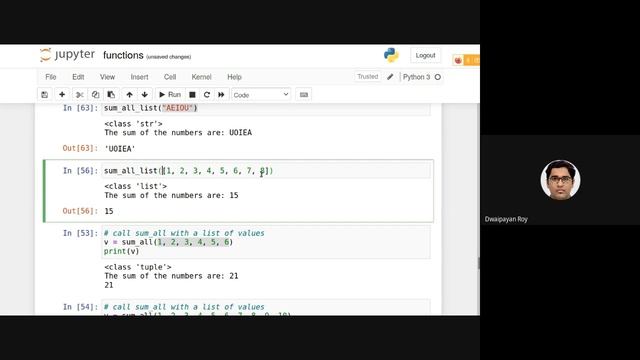Interrupt the kernel with stop icon

tap(192, 95)
